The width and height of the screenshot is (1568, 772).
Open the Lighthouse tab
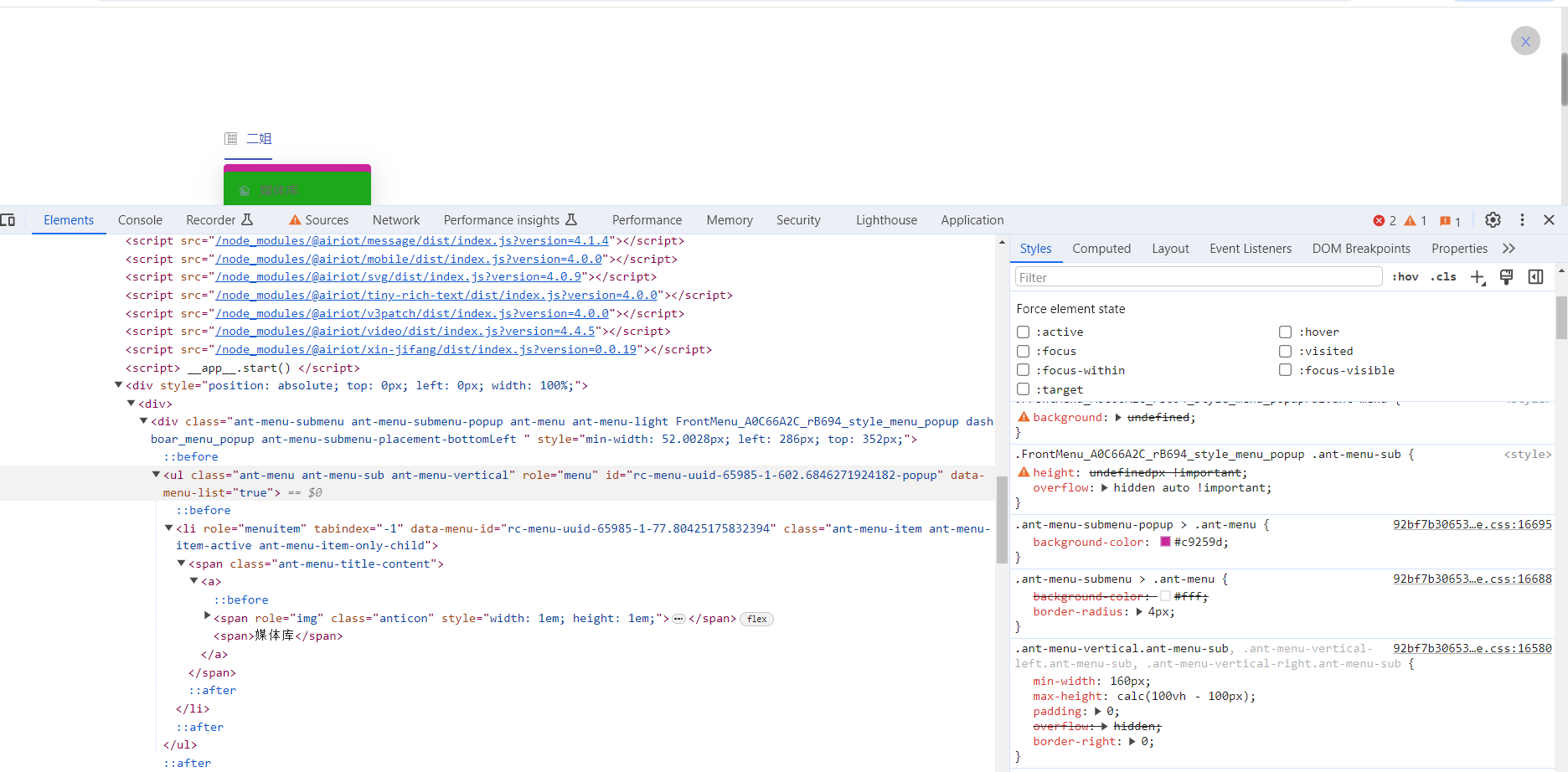(x=886, y=220)
